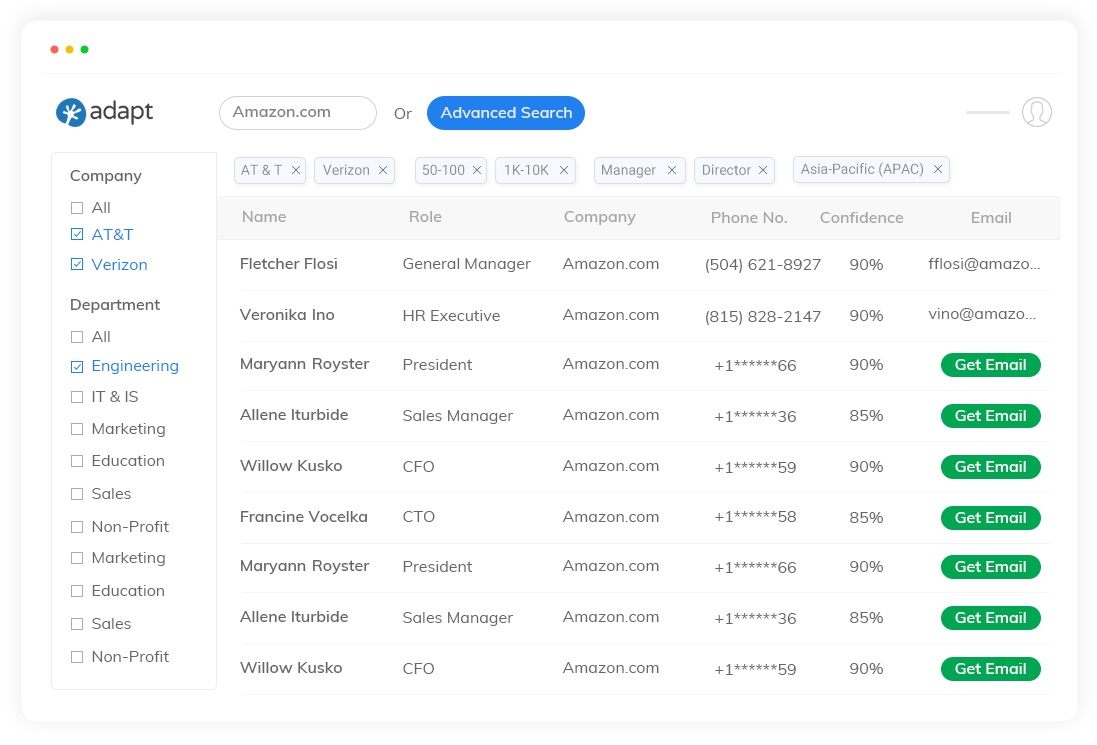
Task: Click the Name column header
Action: pyautogui.click(x=264, y=217)
